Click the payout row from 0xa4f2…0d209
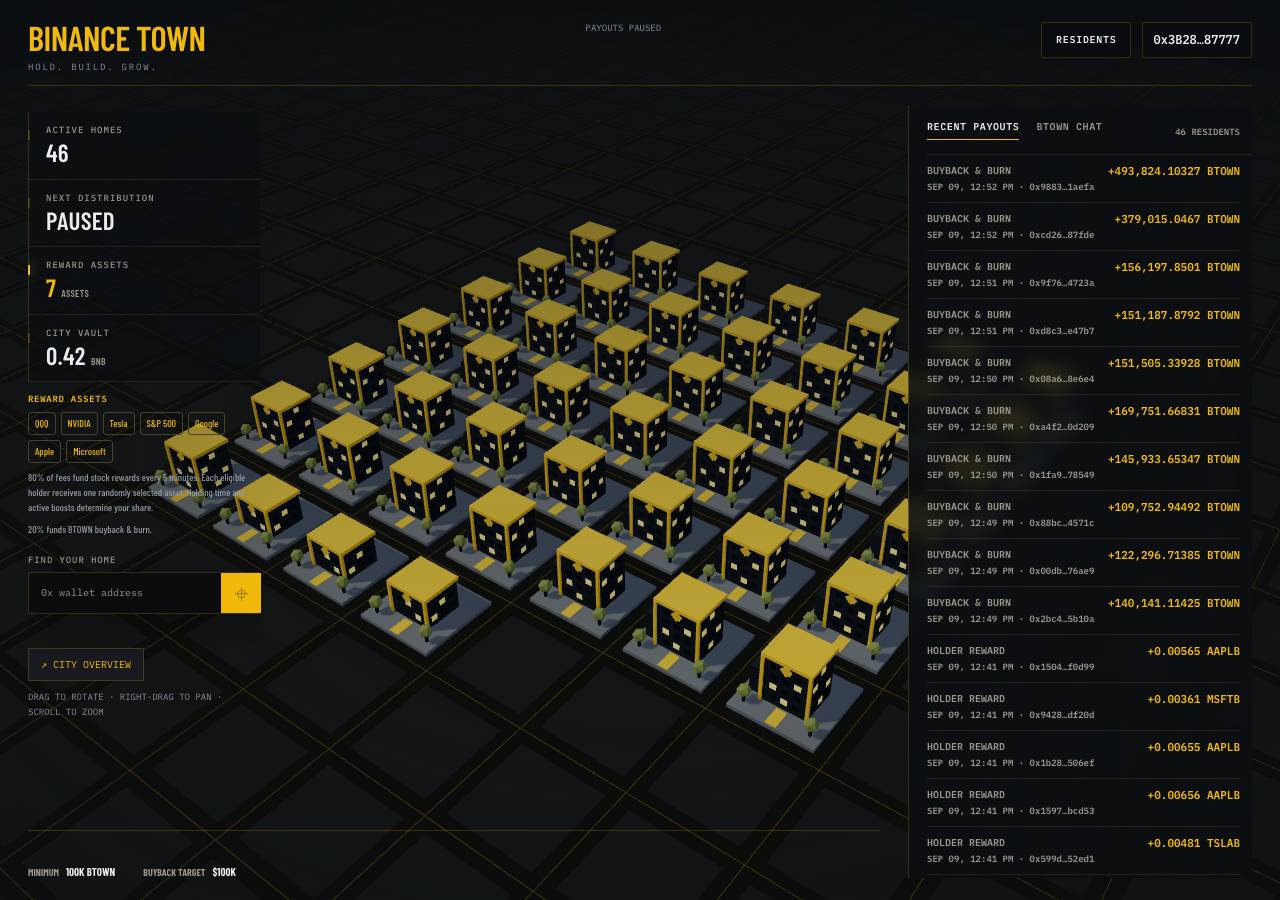Image resolution: width=1280 pixels, height=900 pixels. pos(1083,419)
